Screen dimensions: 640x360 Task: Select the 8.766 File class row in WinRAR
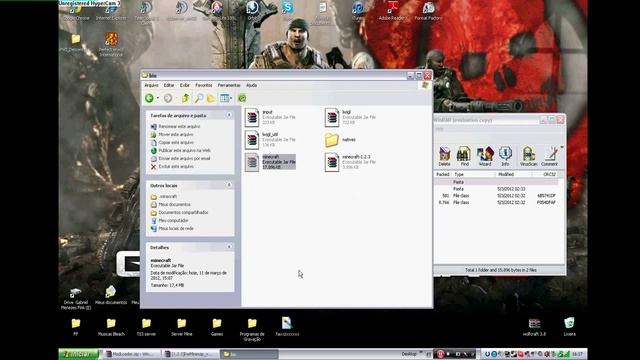click(496, 202)
